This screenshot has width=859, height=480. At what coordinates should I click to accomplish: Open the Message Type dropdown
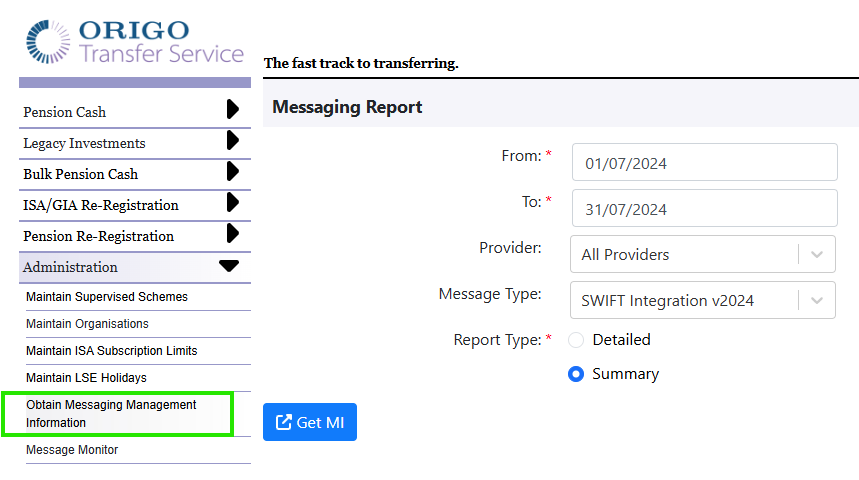click(x=703, y=300)
